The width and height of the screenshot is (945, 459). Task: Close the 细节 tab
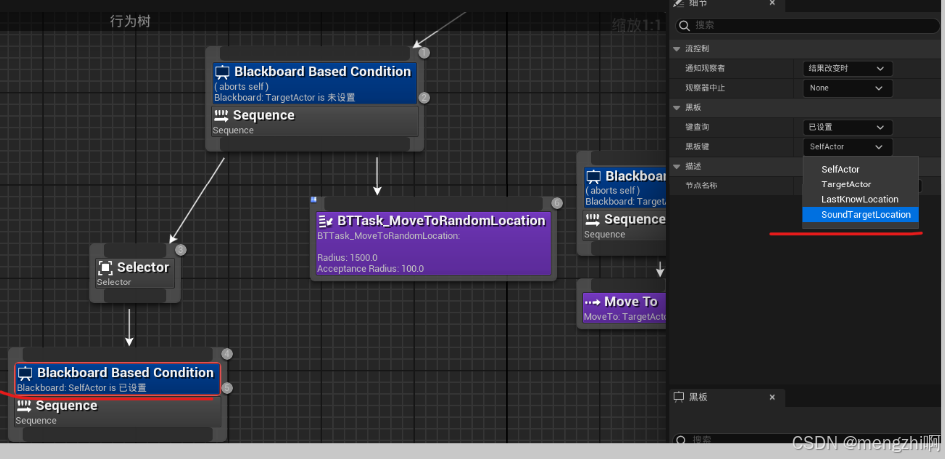pos(773,3)
